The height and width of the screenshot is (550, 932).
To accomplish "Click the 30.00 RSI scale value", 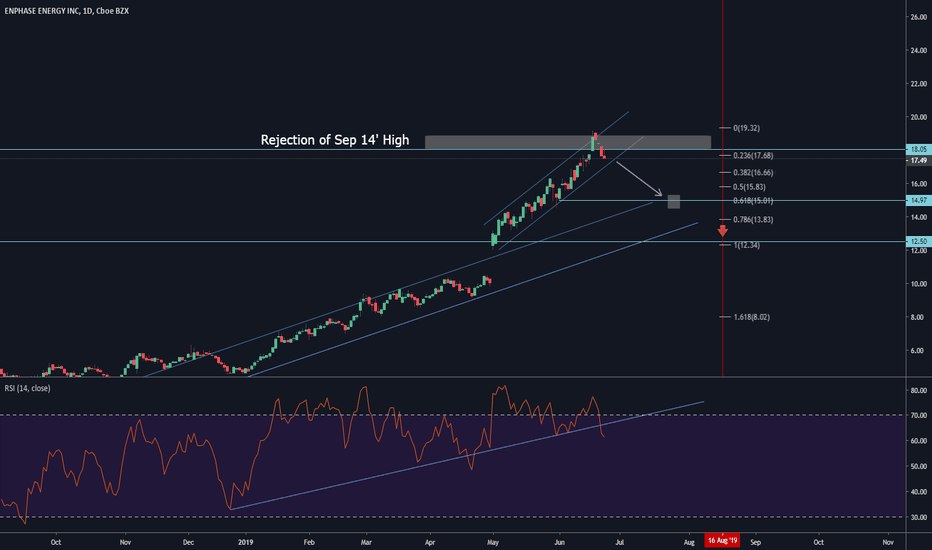I will [918, 517].
